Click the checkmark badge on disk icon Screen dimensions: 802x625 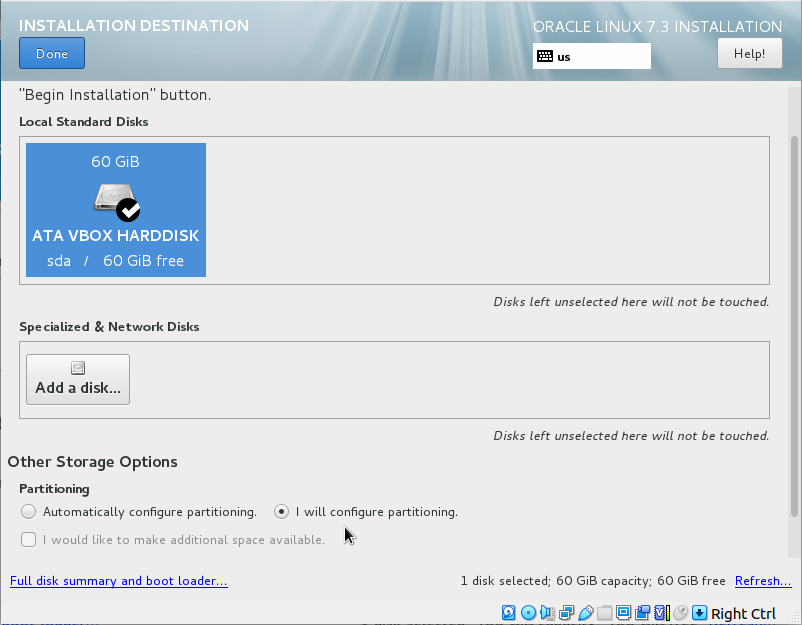(128, 210)
